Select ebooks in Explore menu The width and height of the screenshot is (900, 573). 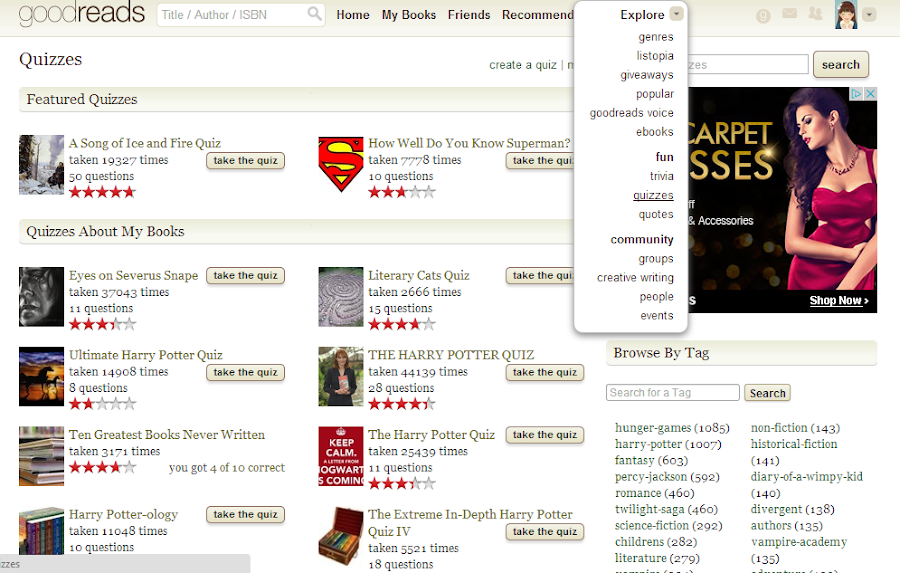654,131
